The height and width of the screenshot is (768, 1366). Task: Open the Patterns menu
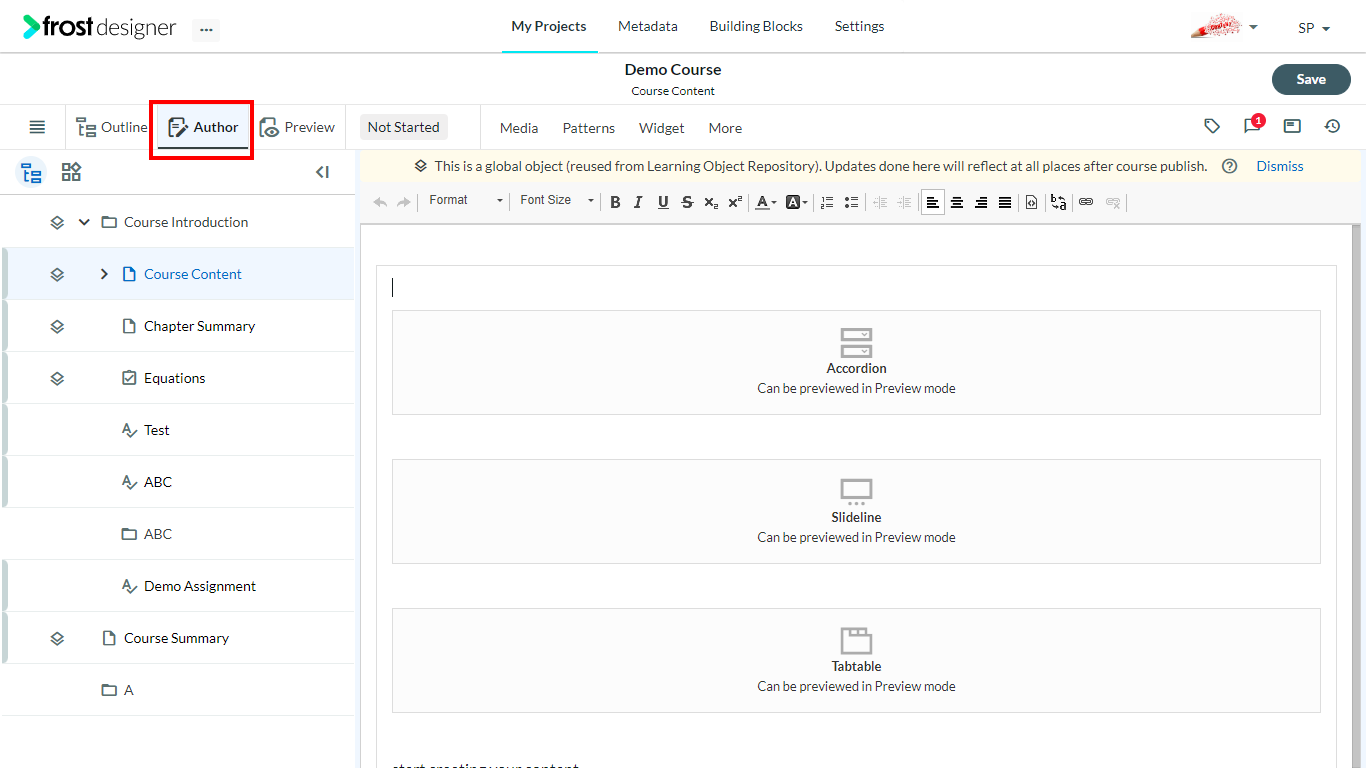click(x=589, y=128)
